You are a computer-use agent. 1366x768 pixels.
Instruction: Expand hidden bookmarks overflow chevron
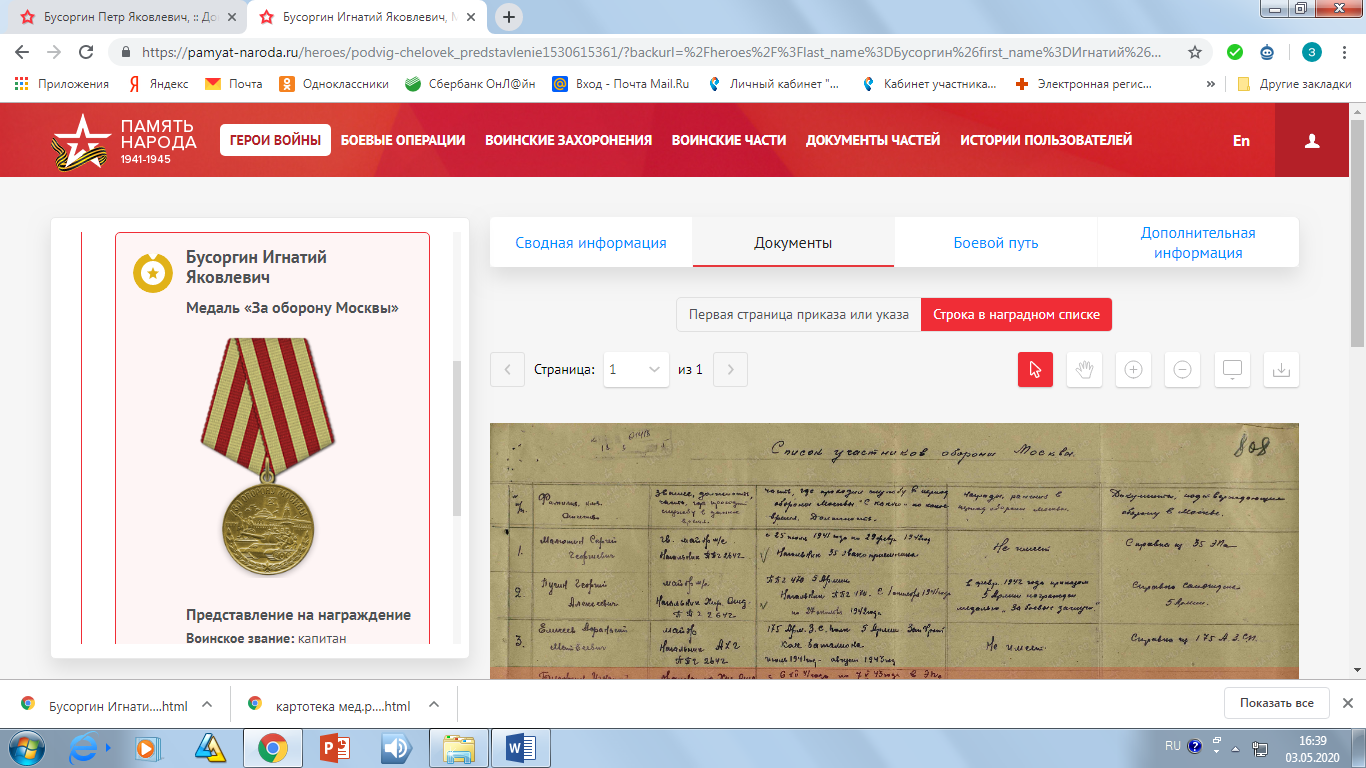(x=1211, y=84)
